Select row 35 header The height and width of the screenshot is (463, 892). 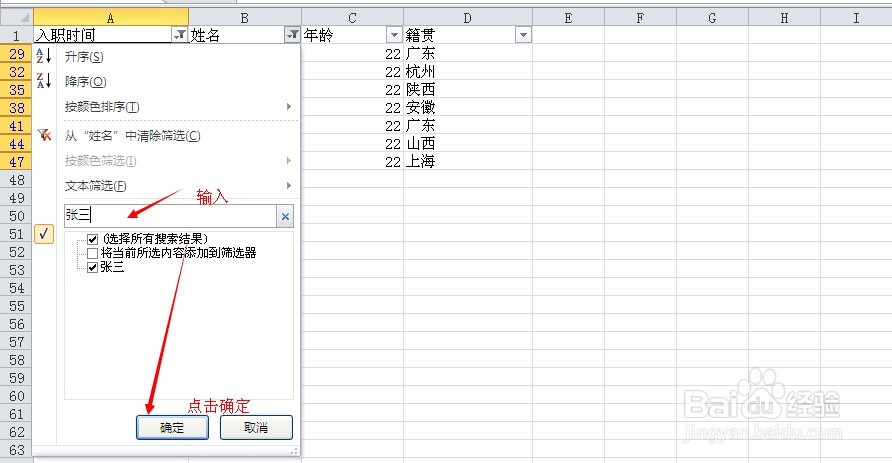point(16,89)
